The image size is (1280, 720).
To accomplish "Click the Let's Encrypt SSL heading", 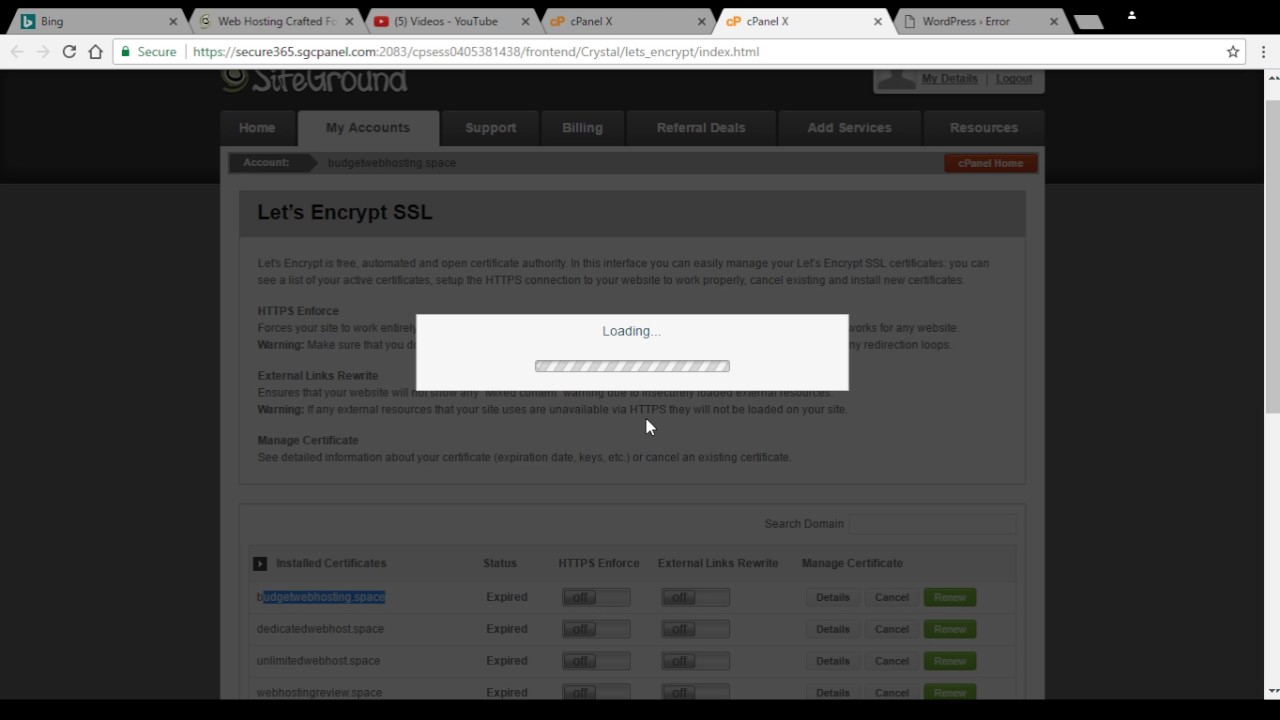I will tap(345, 212).
